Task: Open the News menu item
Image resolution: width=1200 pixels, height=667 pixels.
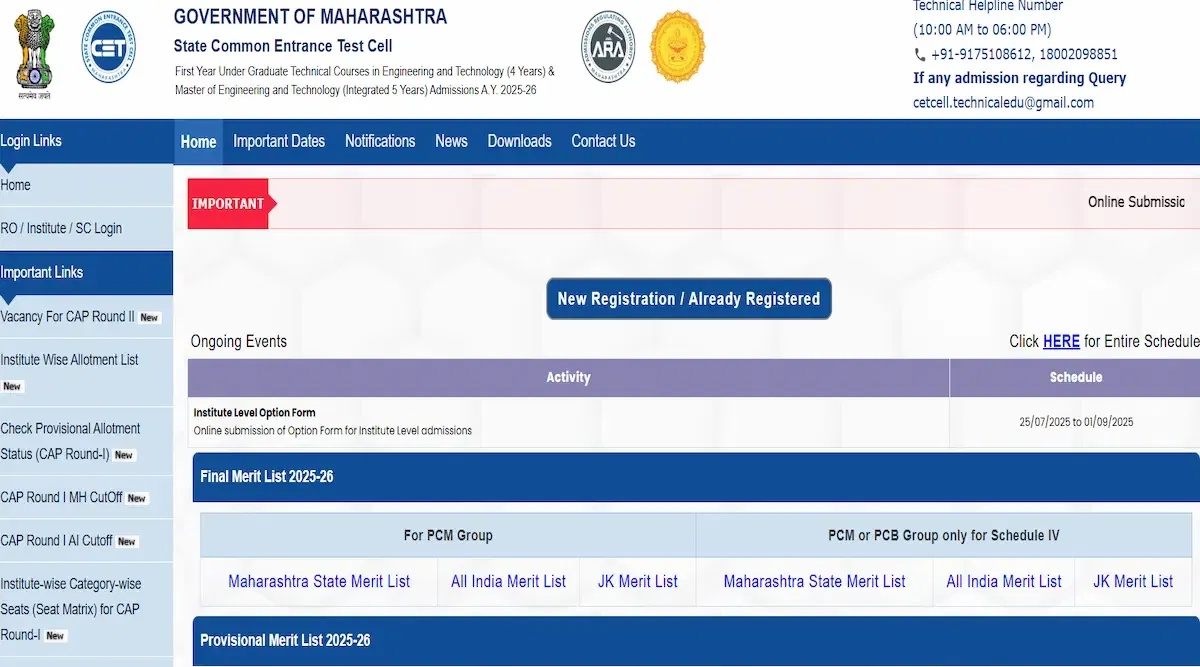Action: (451, 141)
